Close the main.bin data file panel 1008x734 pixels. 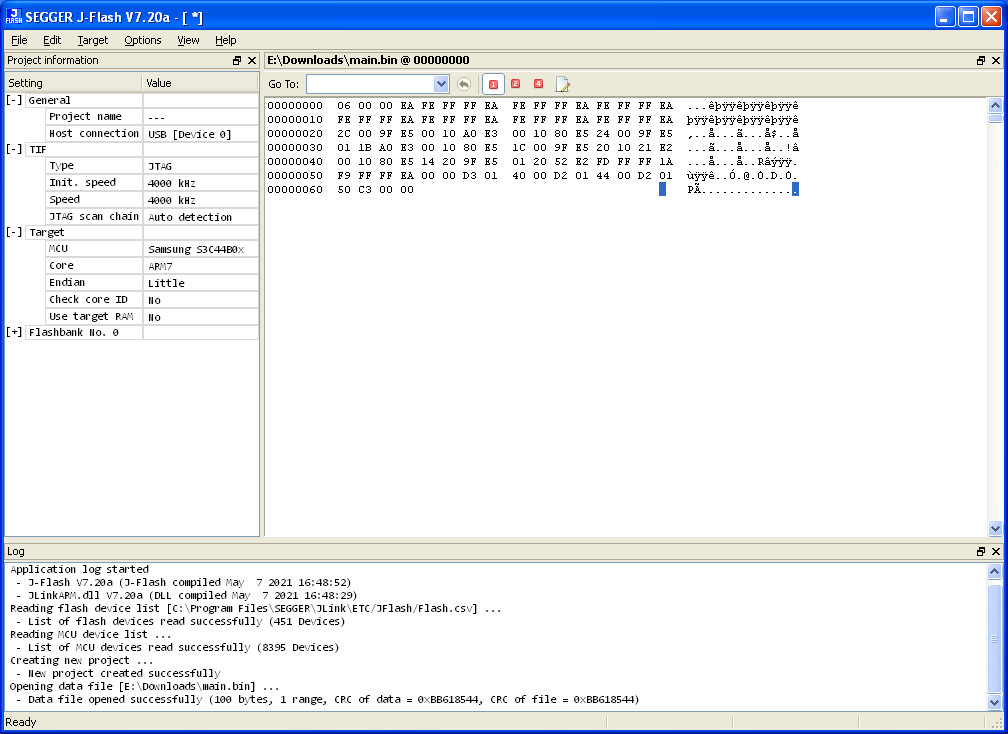996,60
